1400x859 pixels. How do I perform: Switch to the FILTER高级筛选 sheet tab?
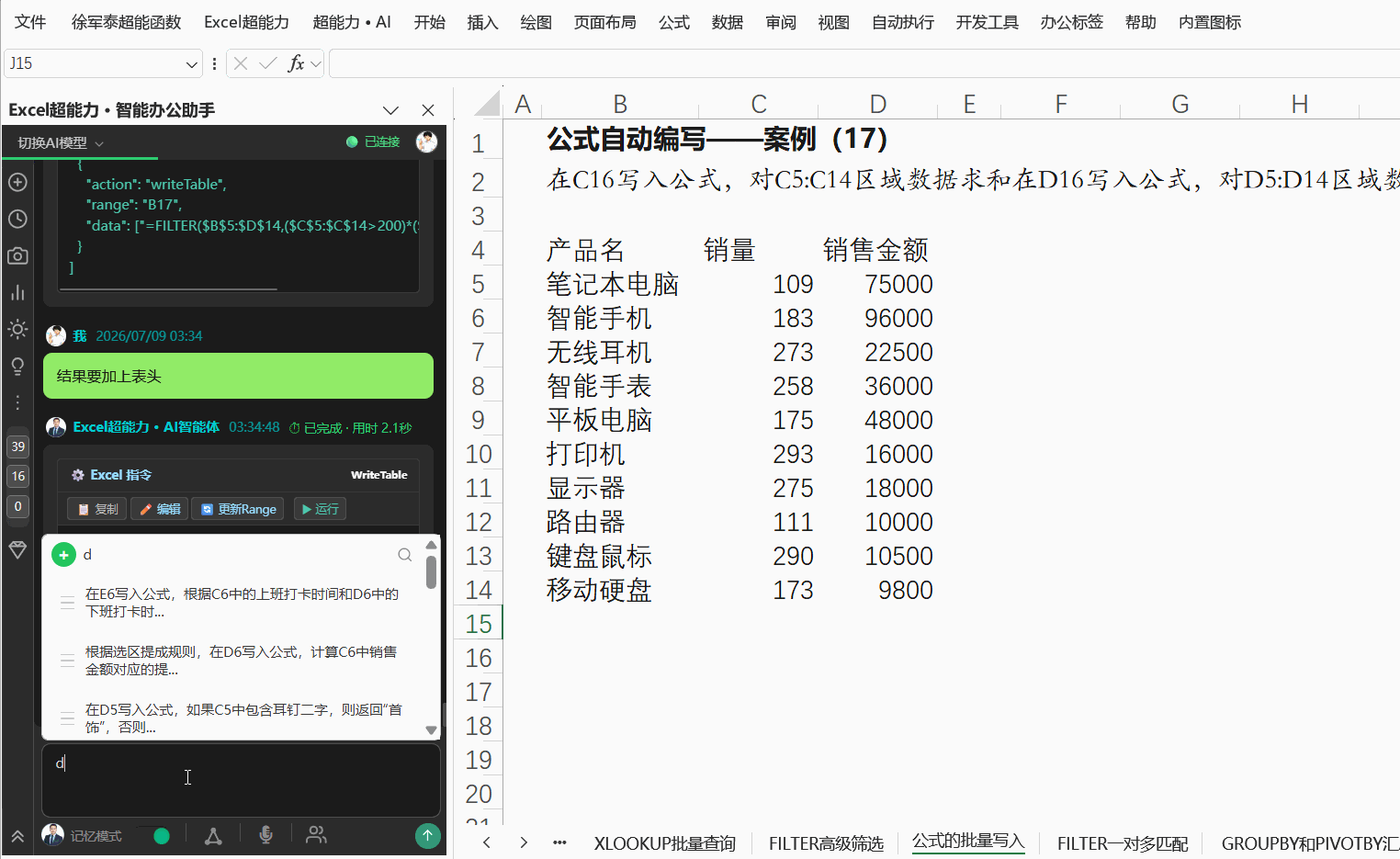[826, 843]
